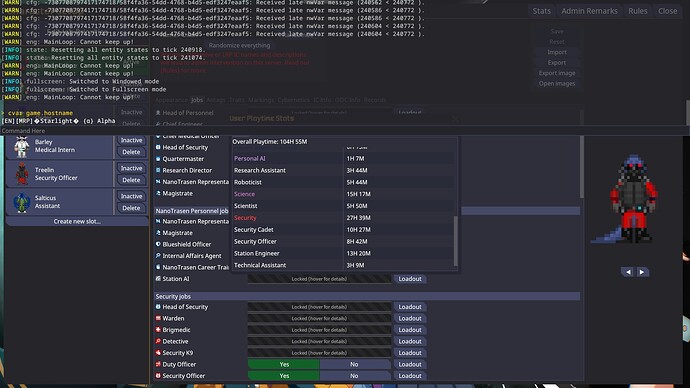Screen dimensions: 690x388
Task: Set Security Officer priority to No
Action: click(354, 376)
